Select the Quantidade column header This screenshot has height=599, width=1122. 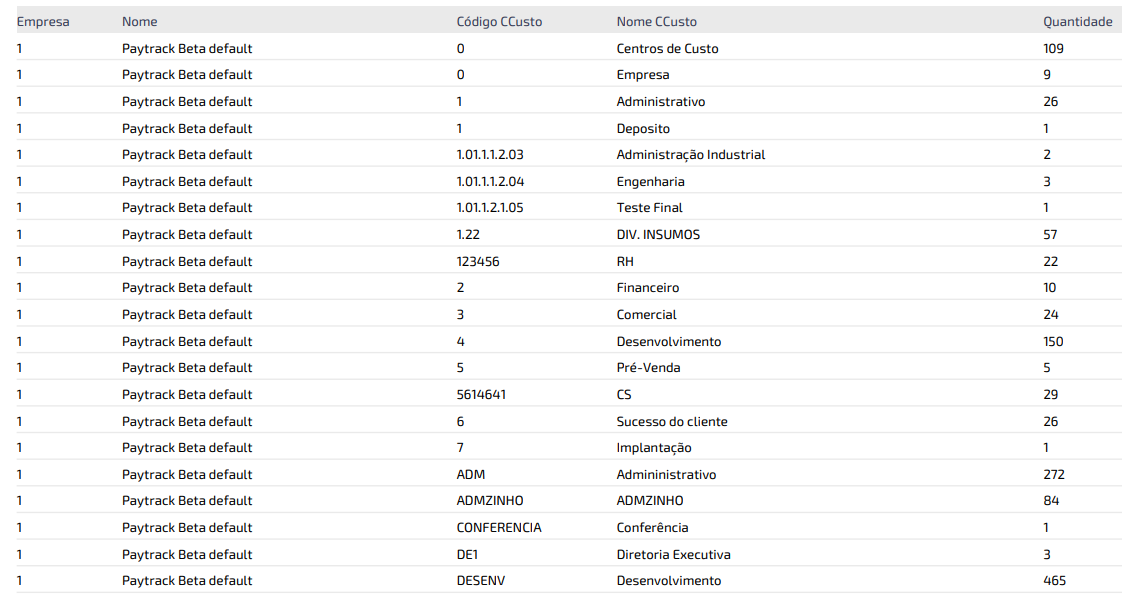(1077, 21)
